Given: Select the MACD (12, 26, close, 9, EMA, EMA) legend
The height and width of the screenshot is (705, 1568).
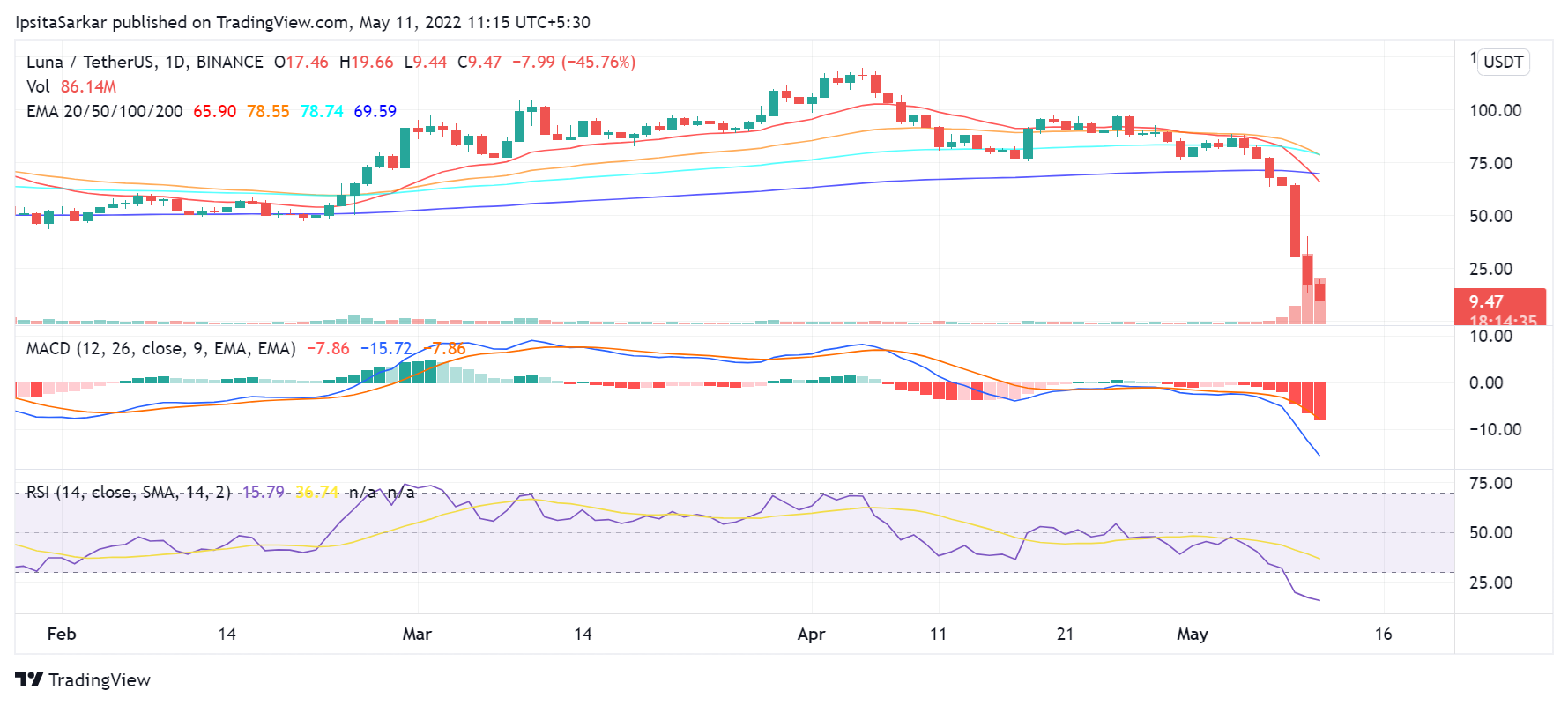Looking at the screenshot, I should (161, 348).
